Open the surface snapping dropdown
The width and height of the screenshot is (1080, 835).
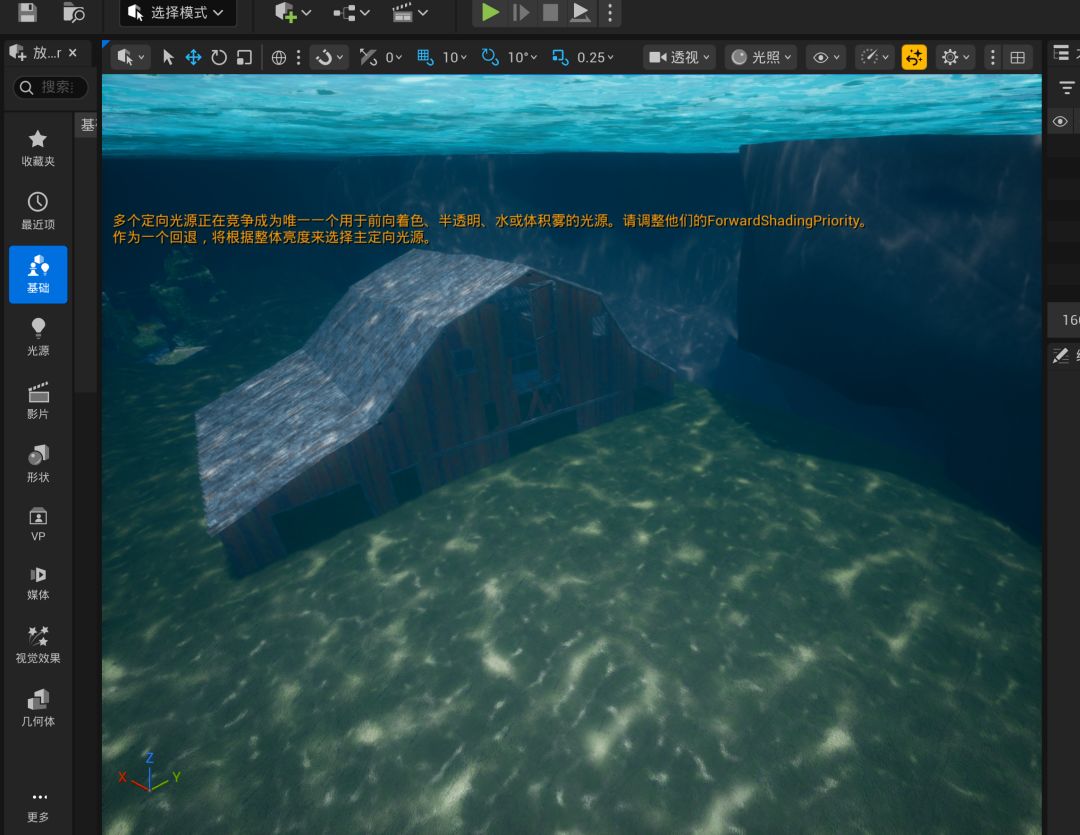pos(329,57)
